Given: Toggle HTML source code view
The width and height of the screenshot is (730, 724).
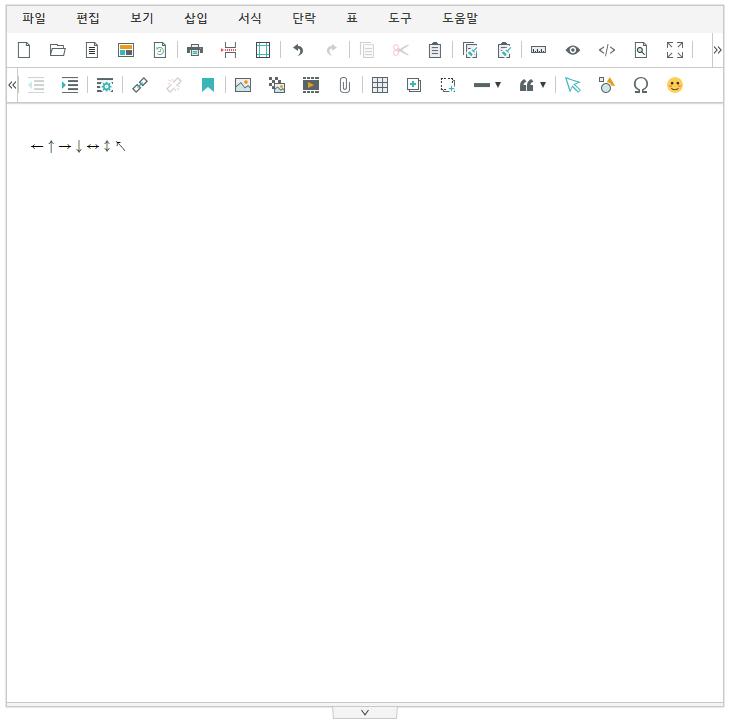Looking at the screenshot, I should tap(607, 50).
